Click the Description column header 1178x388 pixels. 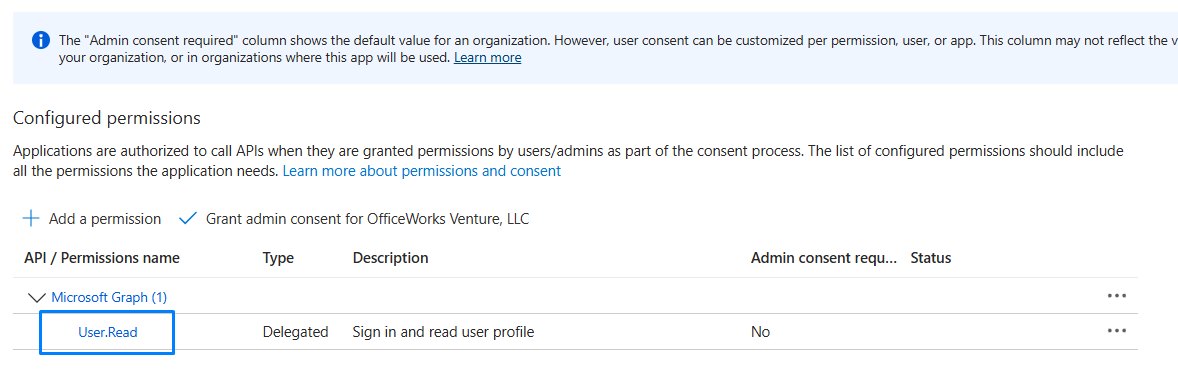pyautogui.click(x=391, y=258)
